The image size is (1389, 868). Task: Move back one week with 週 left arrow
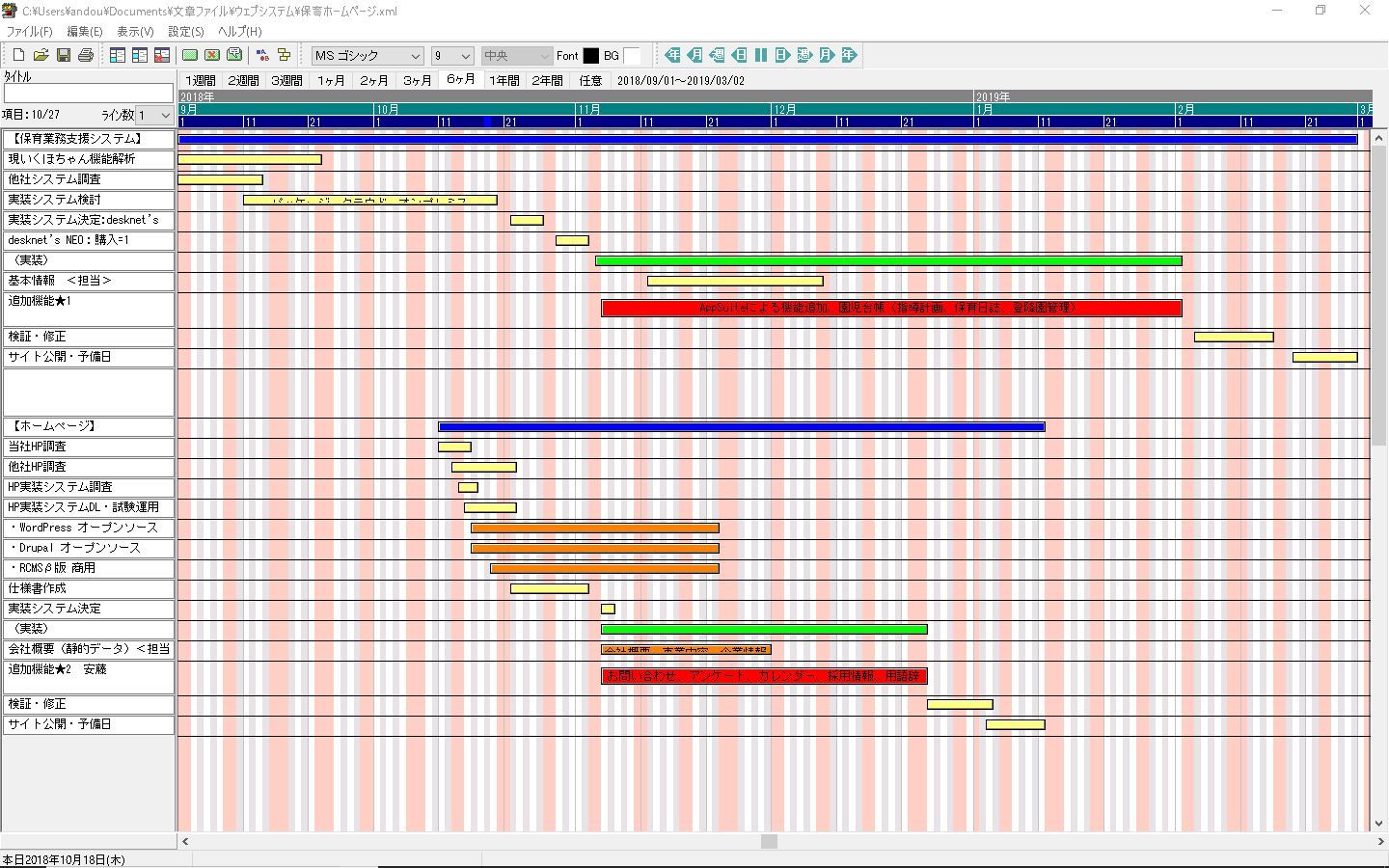717,55
